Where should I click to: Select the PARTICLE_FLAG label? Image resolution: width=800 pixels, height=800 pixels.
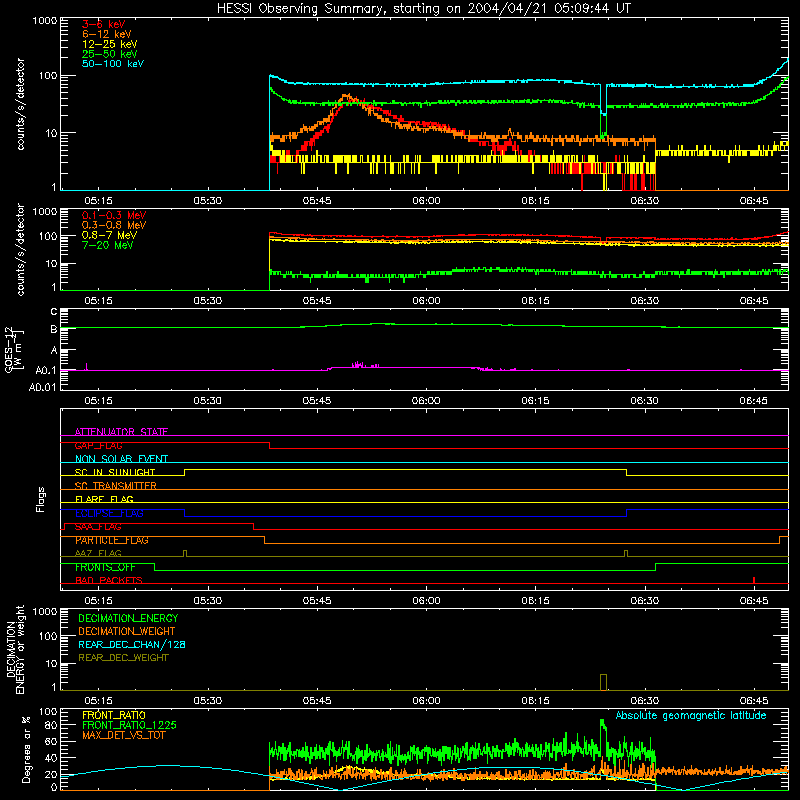pos(112,540)
